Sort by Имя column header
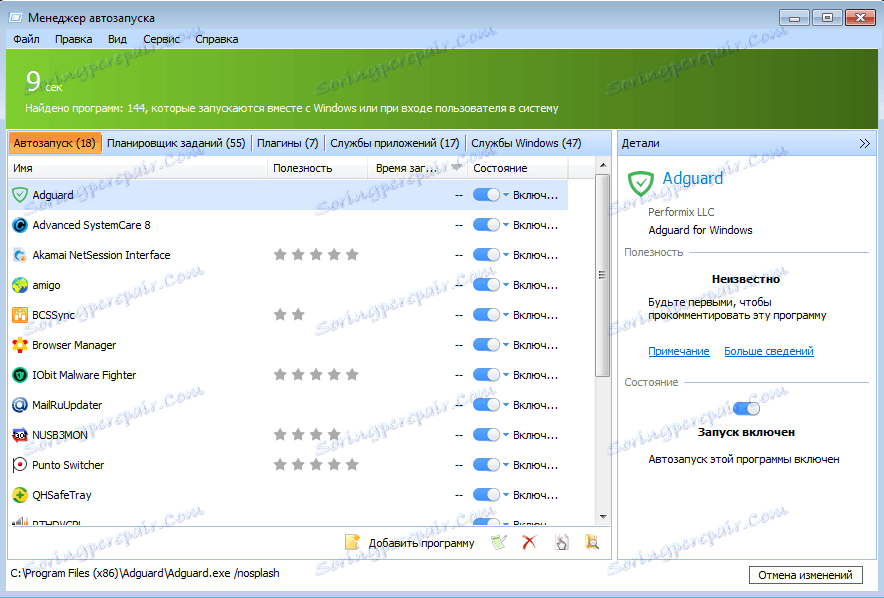Screen dimensions: 884x598 tap(138, 168)
